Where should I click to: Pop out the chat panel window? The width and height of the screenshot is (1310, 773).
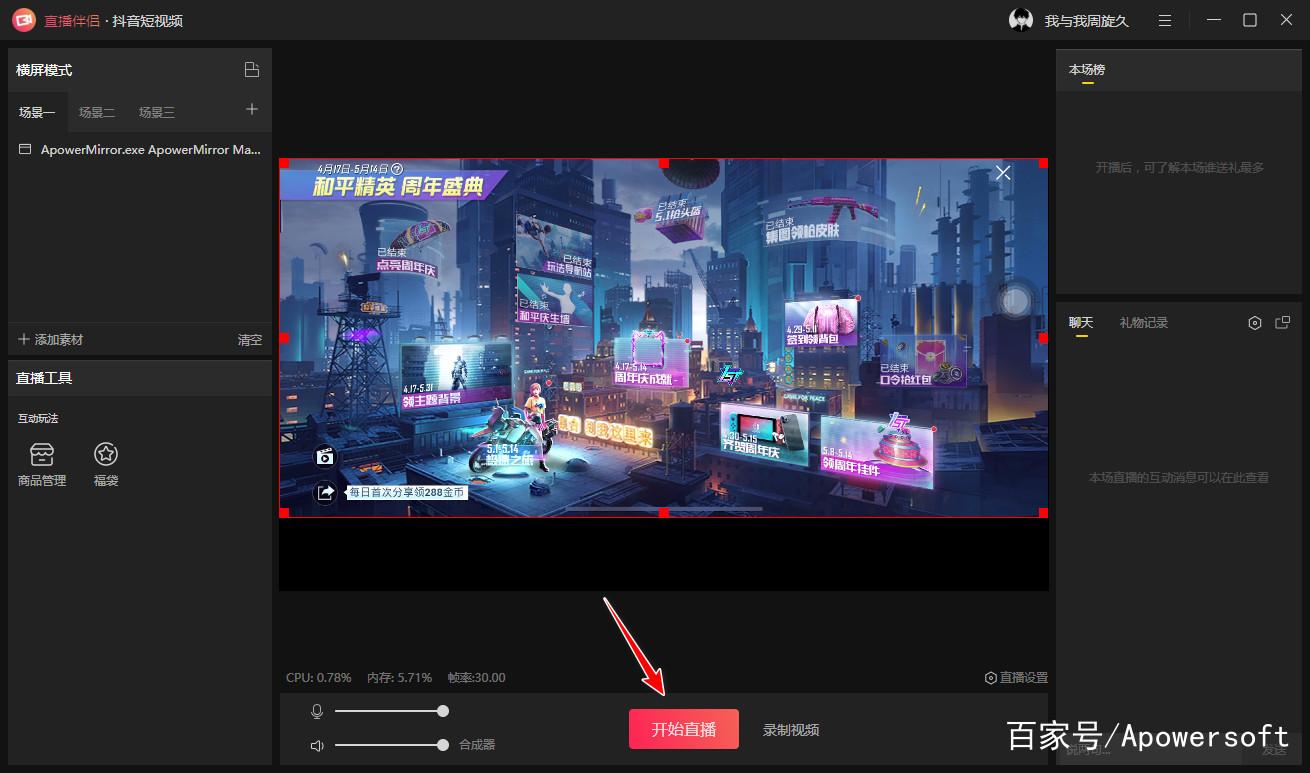[x=1283, y=323]
